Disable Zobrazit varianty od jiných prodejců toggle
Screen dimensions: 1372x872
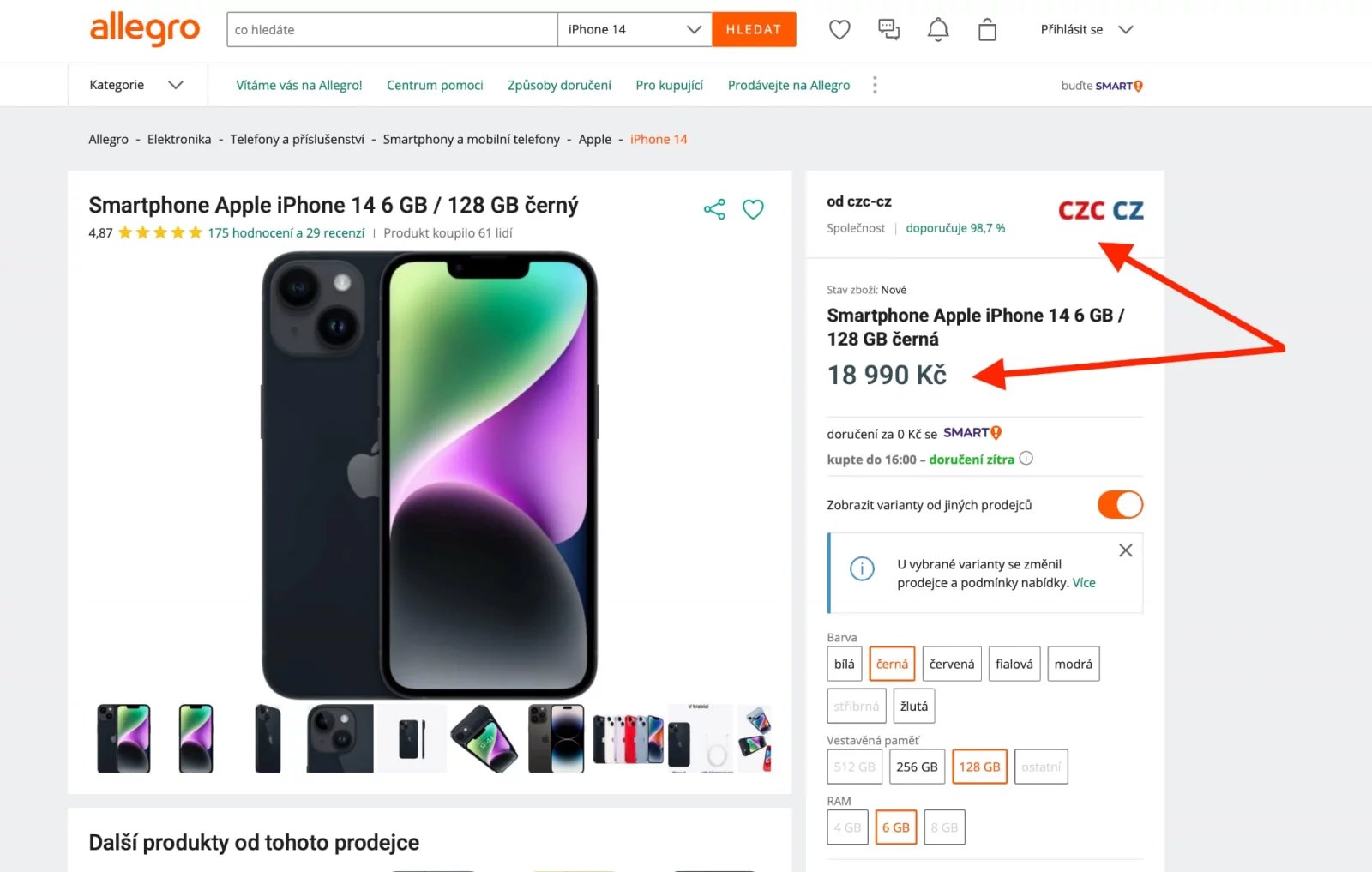(x=1120, y=504)
